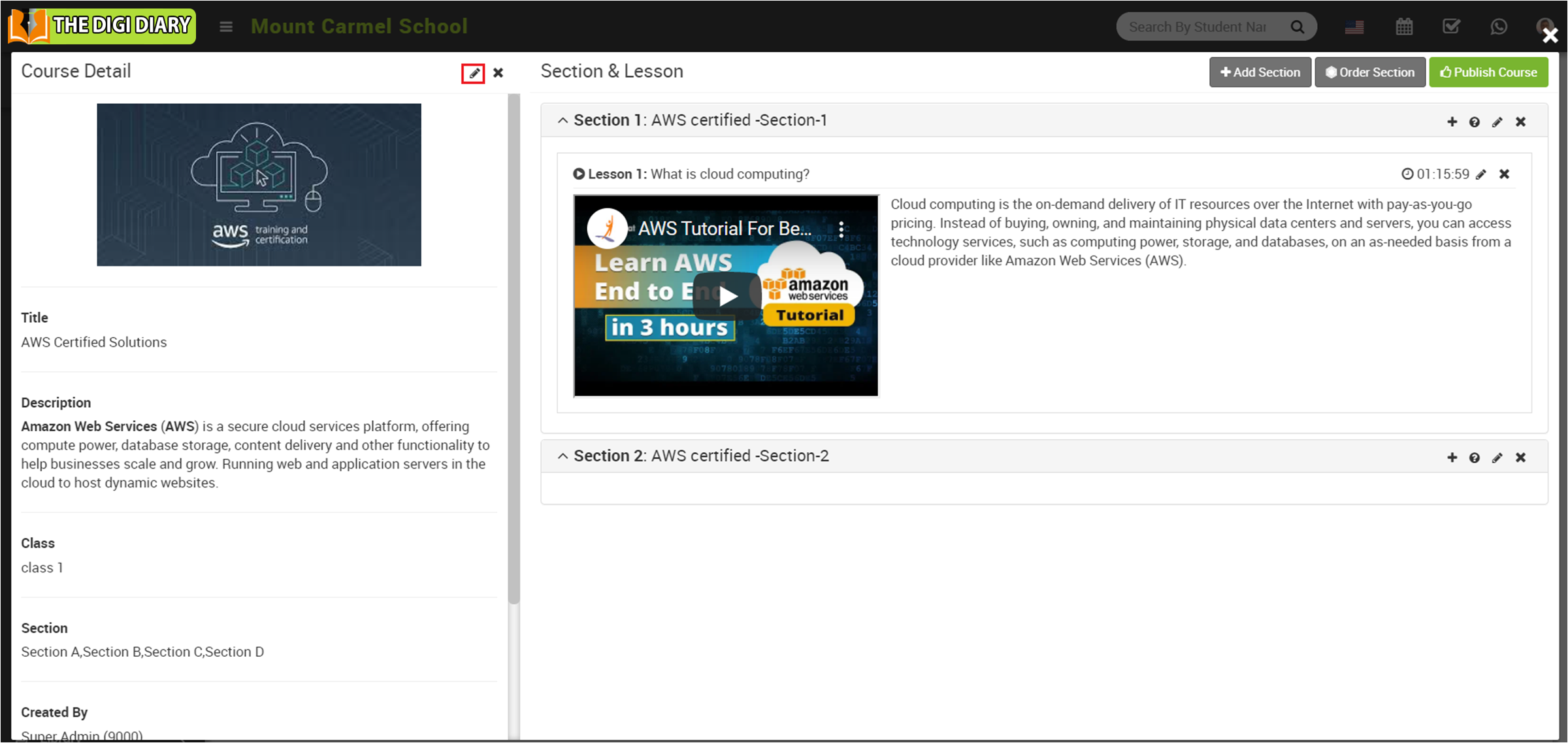Add a lesson to Section 1
The width and height of the screenshot is (1568, 743).
coord(1452,122)
